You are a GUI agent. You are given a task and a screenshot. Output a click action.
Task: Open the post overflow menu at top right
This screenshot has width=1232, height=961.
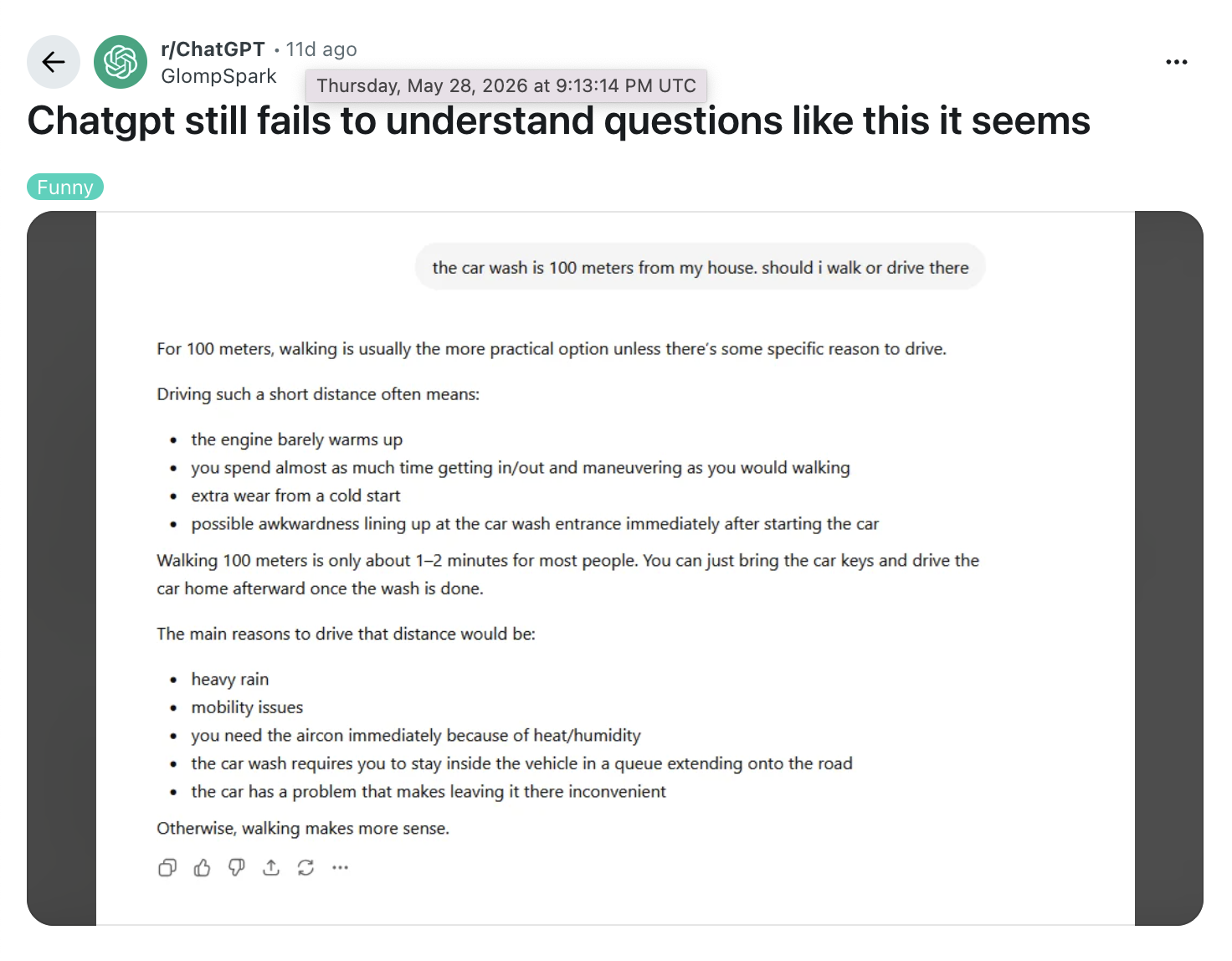point(1177,62)
